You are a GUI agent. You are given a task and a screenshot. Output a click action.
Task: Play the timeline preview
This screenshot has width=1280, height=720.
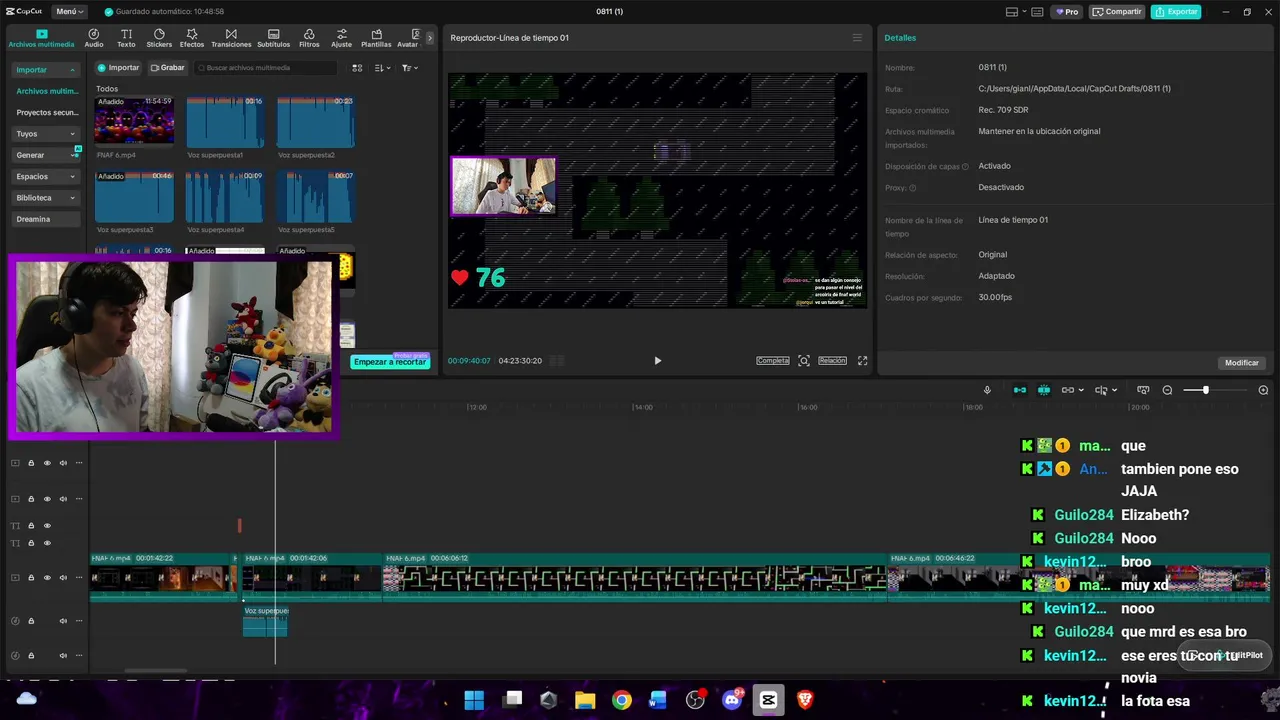point(657,361)
